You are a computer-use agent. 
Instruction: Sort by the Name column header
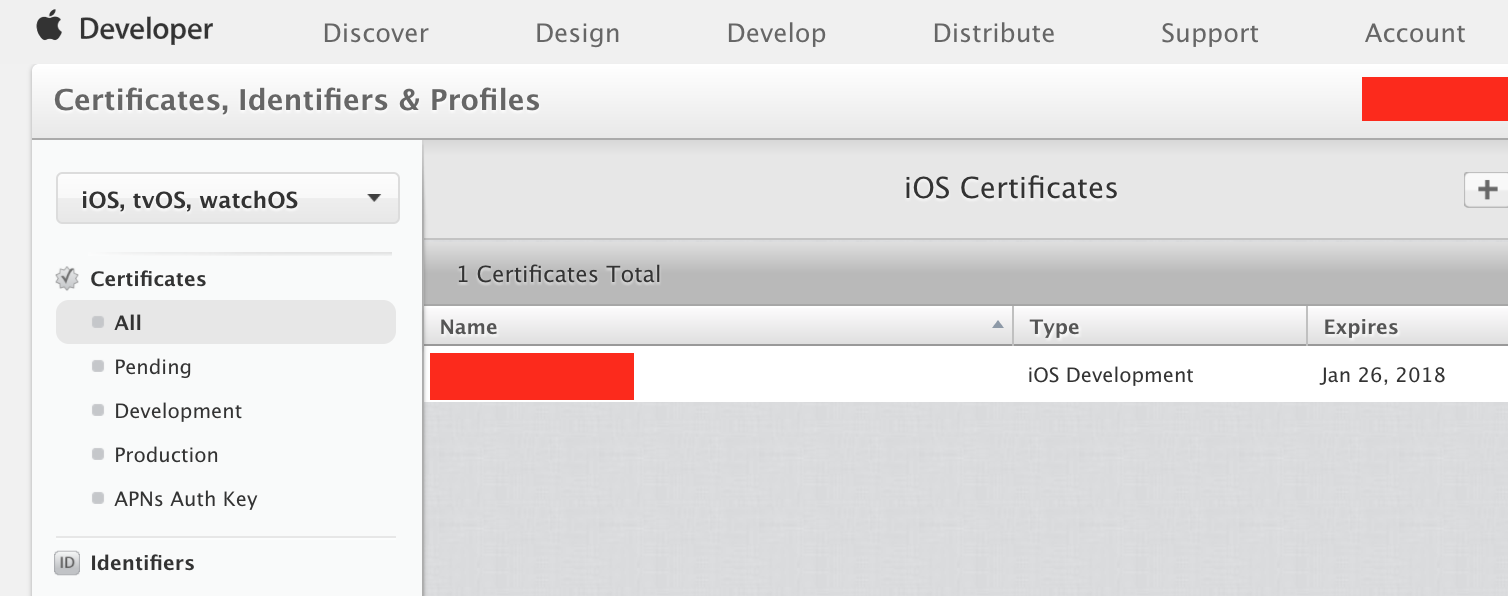(718, 326)
